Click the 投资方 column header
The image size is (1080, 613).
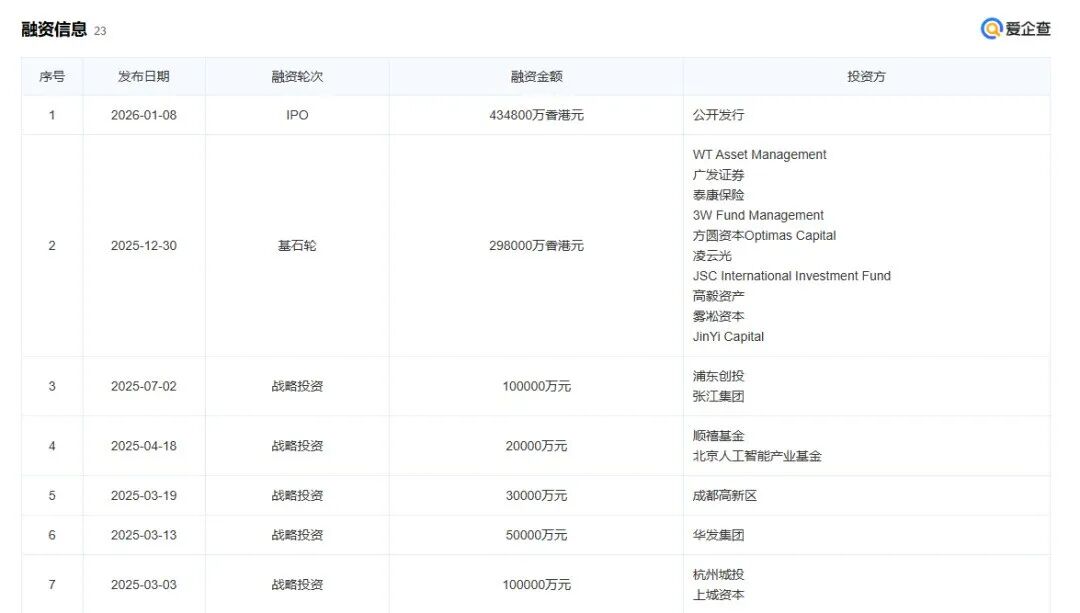[x=866, y=76]
